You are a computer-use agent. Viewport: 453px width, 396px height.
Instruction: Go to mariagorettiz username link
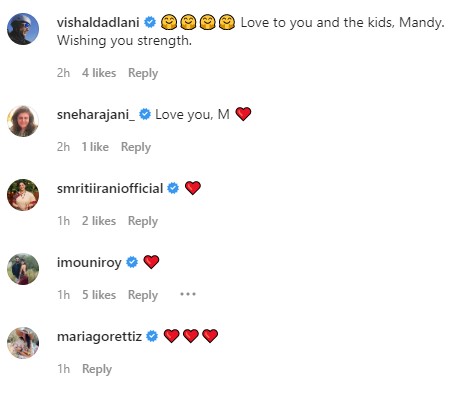click(99, 337)
